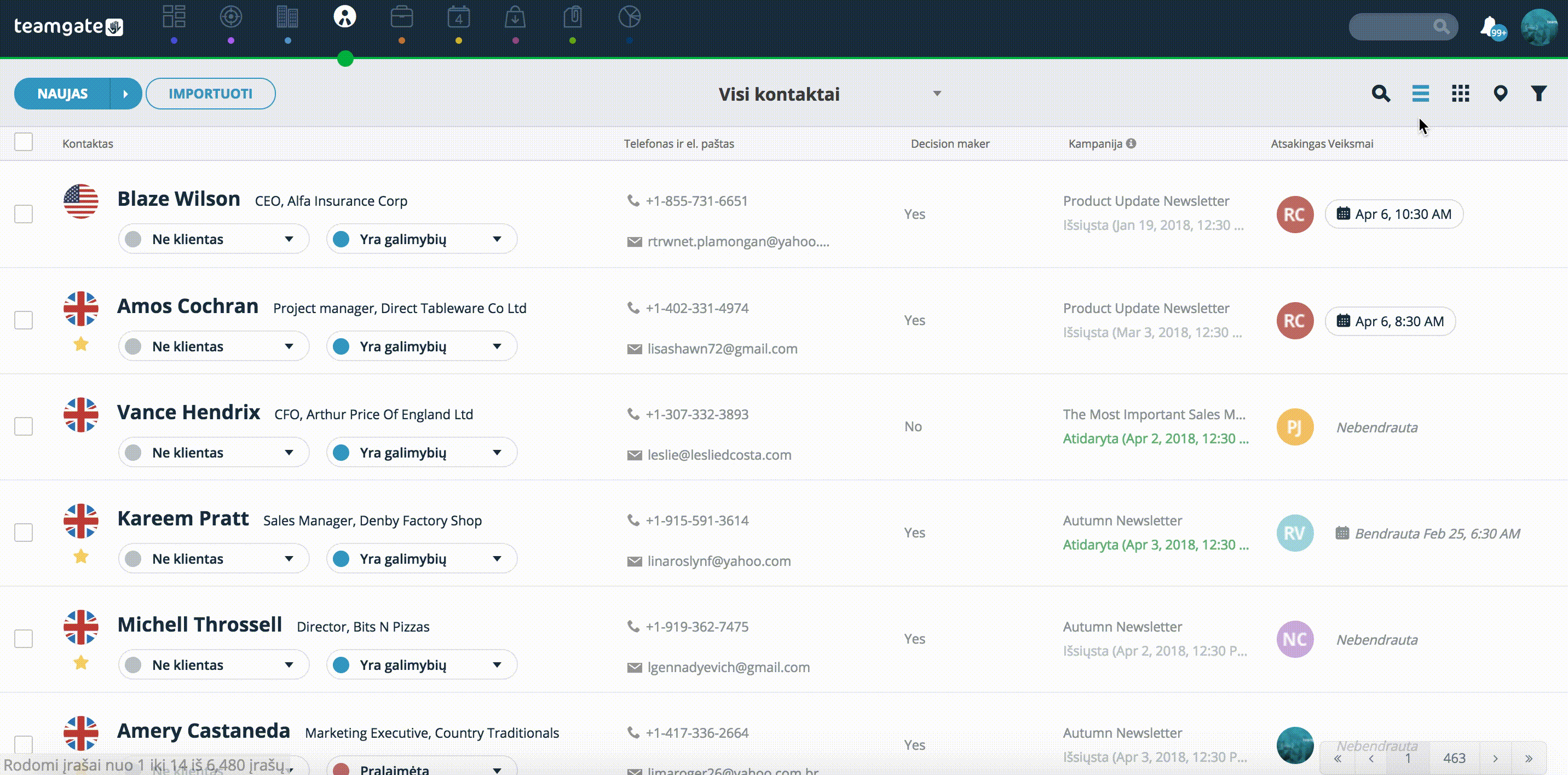Click the search magnifier in contacts toolbar
Screen dimensions: 1568x775
[1381, 94]
